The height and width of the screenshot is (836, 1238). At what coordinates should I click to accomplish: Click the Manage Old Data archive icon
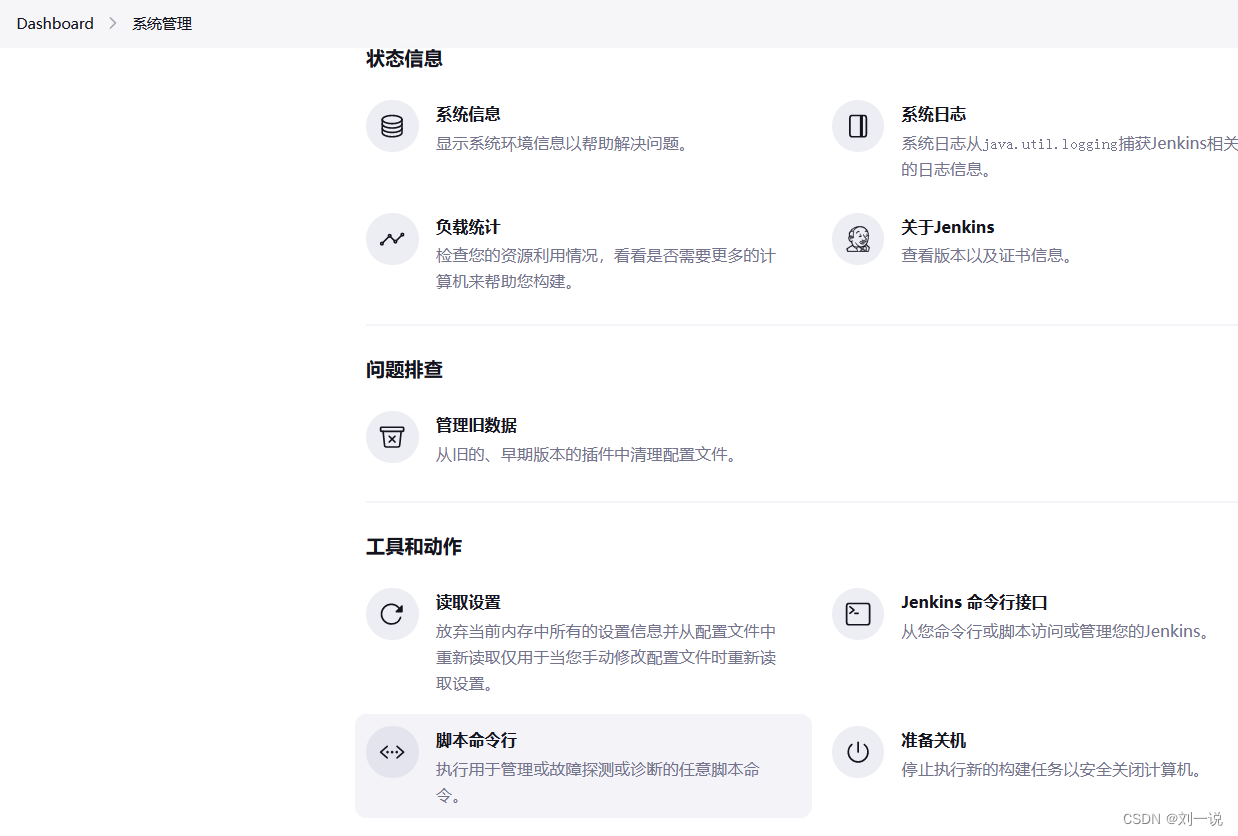392,437
